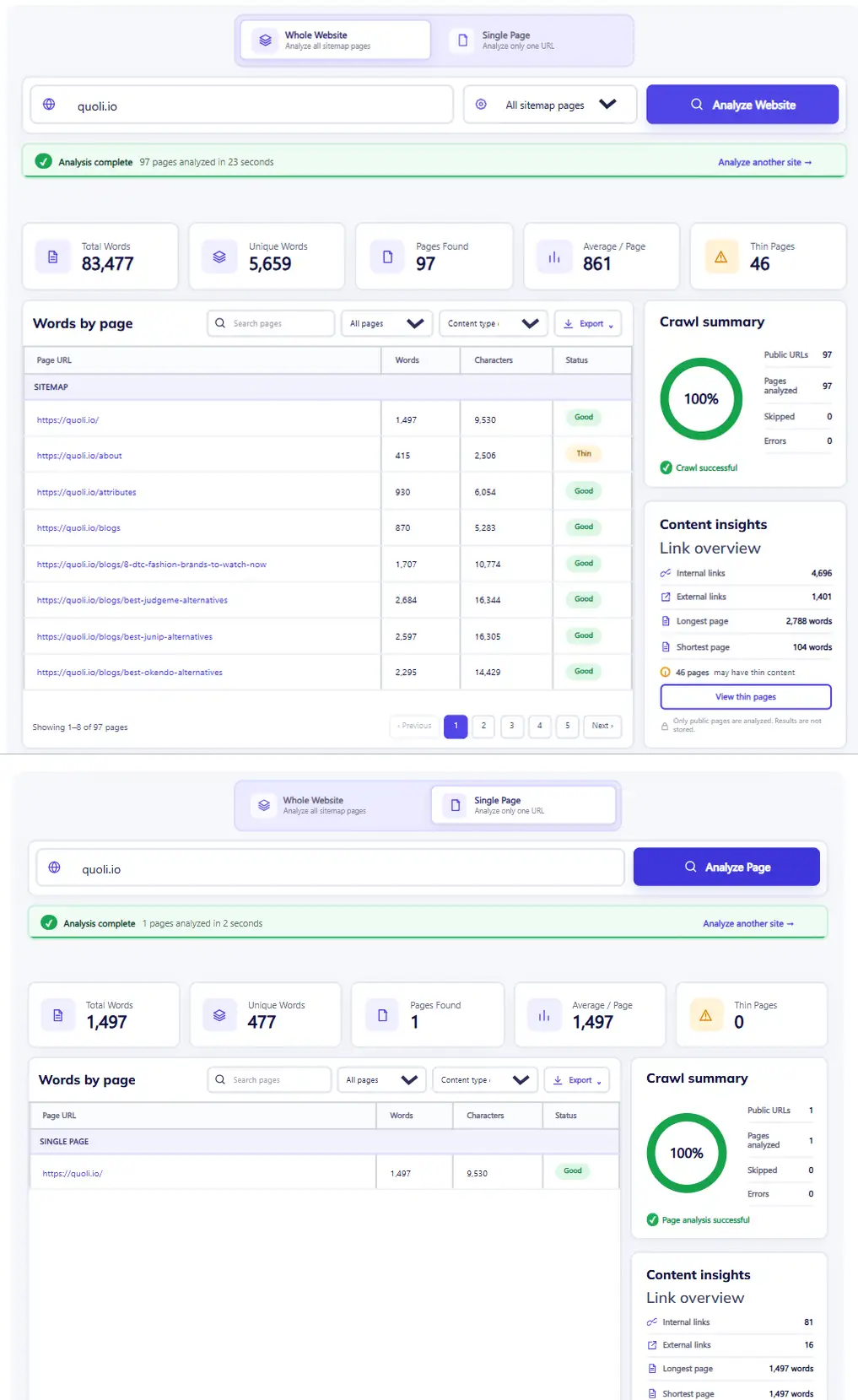Click globe icon in lower quoli.io URL field

click(x=54, y=868)
